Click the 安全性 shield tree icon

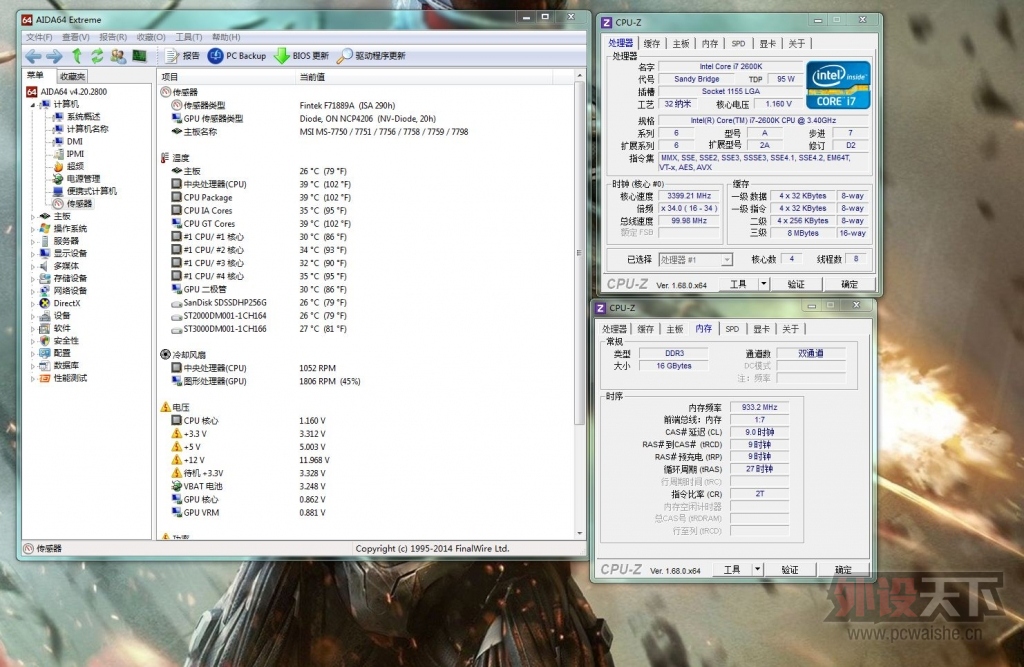pos(44,340)
